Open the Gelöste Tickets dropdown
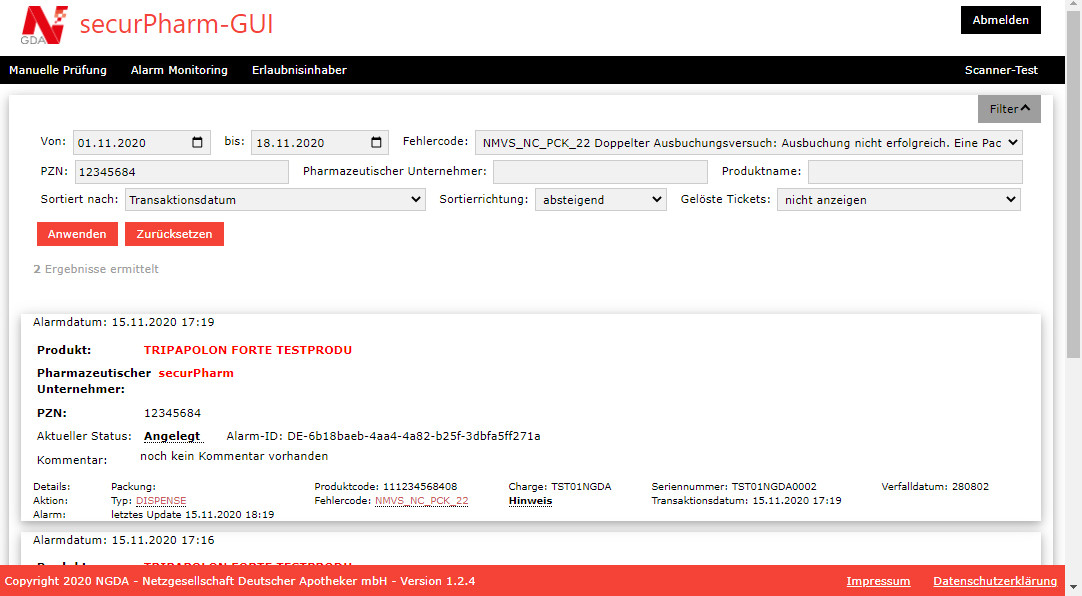1082x596 pixels. pyautogui.click(x=898, y=199)
